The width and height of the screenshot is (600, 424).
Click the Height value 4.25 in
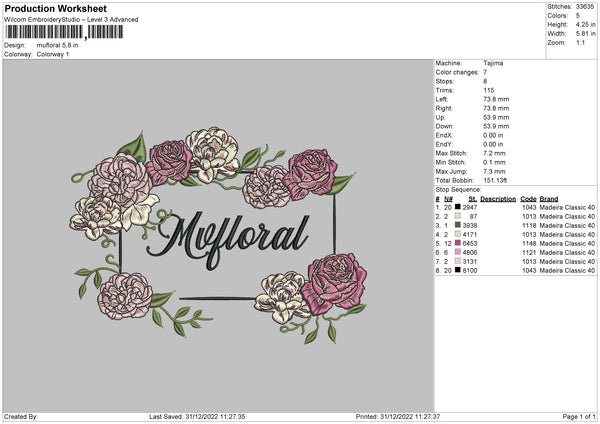tap(585, 24)
